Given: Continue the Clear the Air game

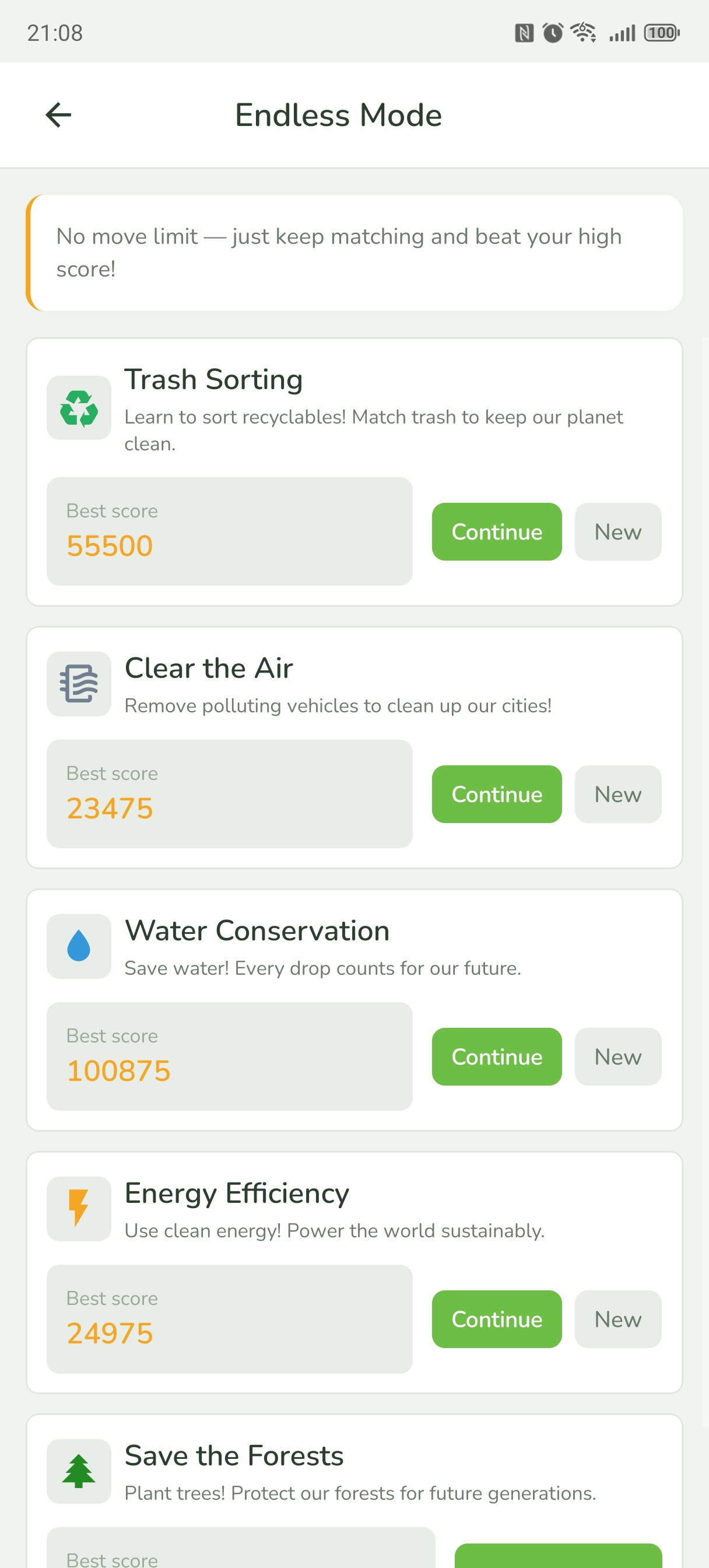Looking at the screenshot, I should pos(497,794).
